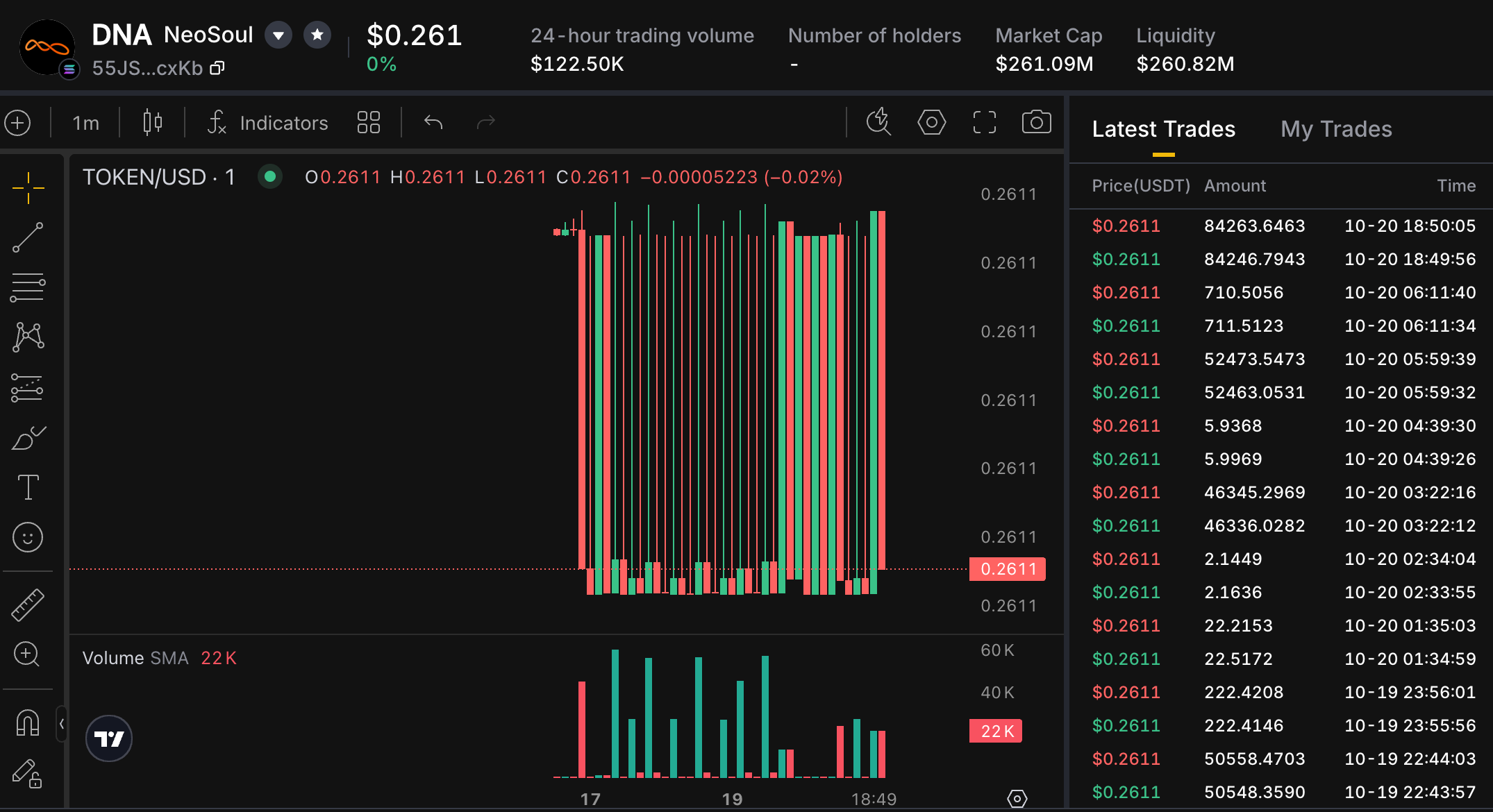Toggle the favorite star for DNA
1493x812 pixels.
(317, 35)
